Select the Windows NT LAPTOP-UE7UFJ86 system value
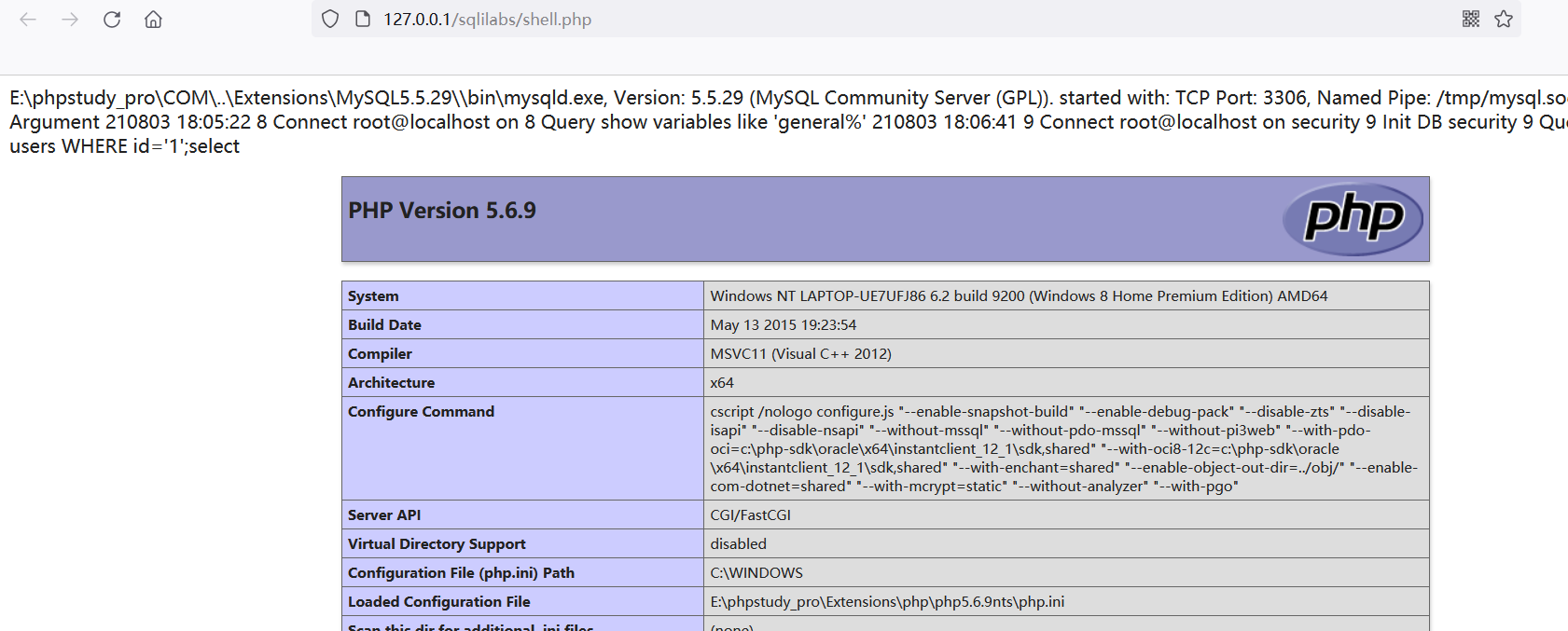This screenshot has width=1568, height=631. tap(1019, 296)
